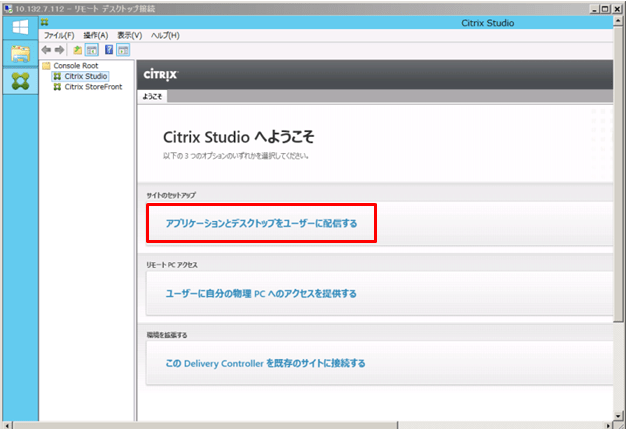This screenshot has width=626, height=429.
Task: Select Citrix Studio tree node
Action: [x=86, y=76]
